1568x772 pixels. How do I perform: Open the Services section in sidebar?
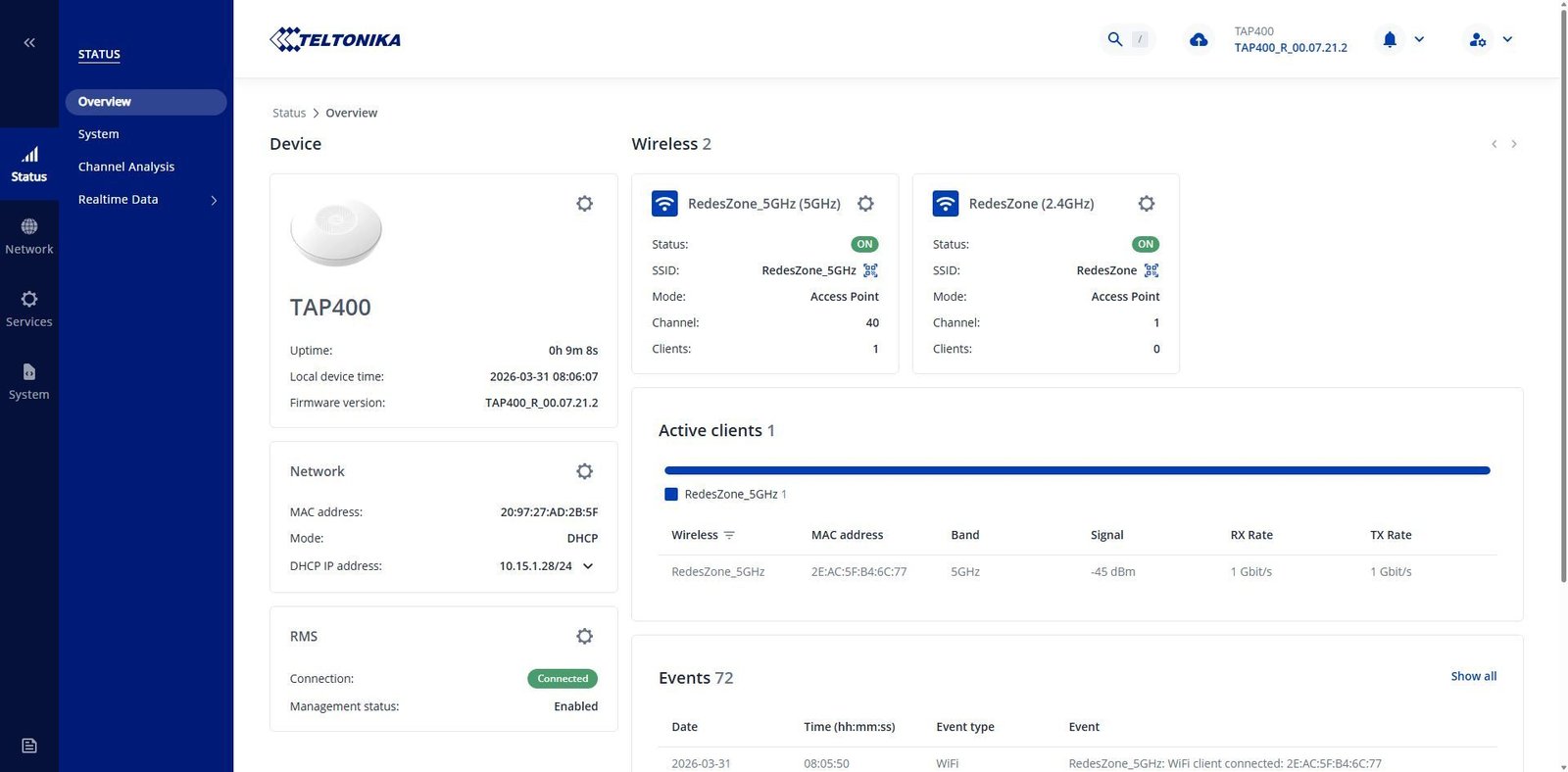[29, 309]
